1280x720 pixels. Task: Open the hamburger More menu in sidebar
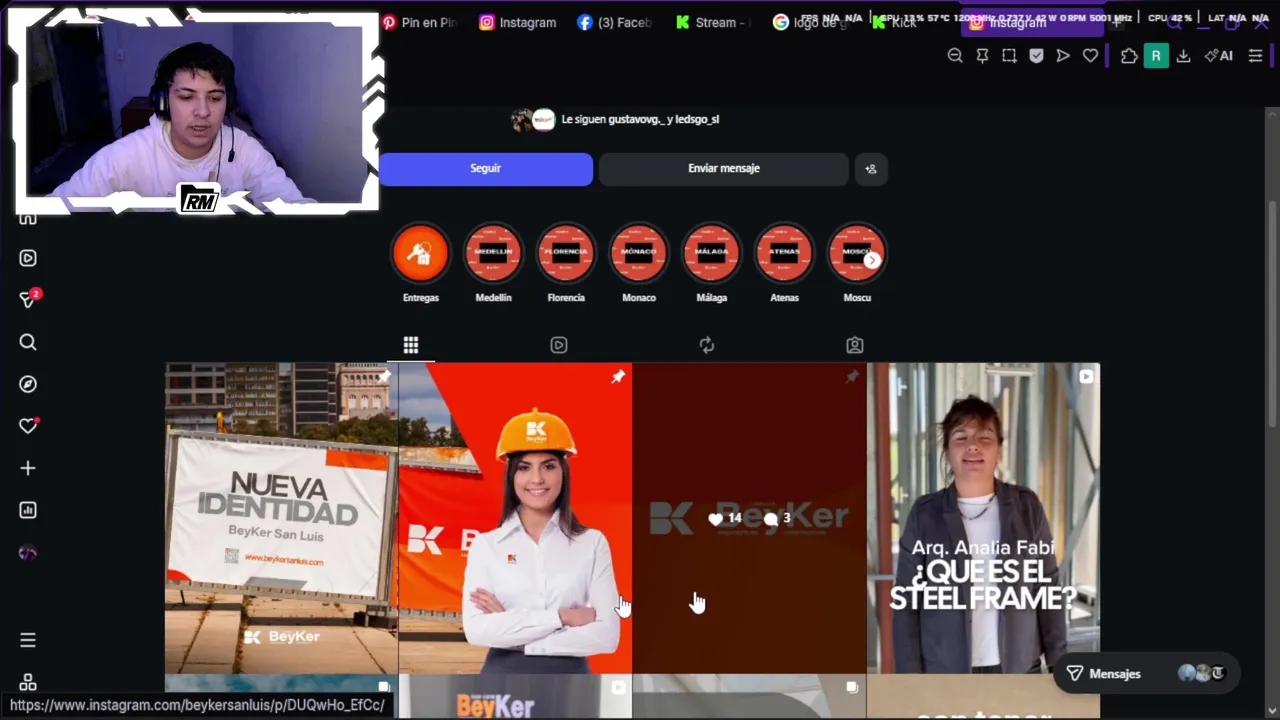(28, 640)
